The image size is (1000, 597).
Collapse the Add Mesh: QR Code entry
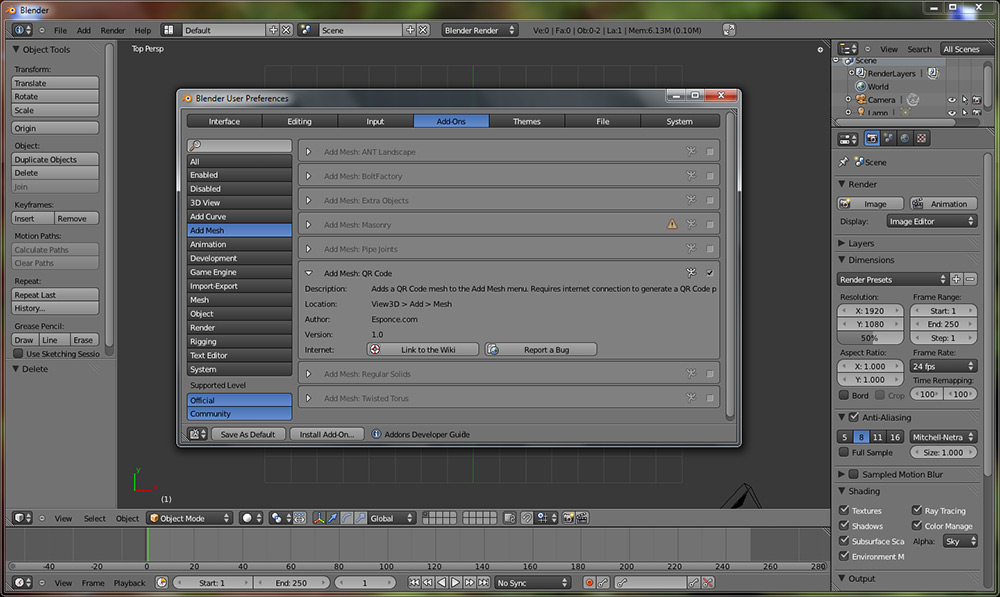309,273
